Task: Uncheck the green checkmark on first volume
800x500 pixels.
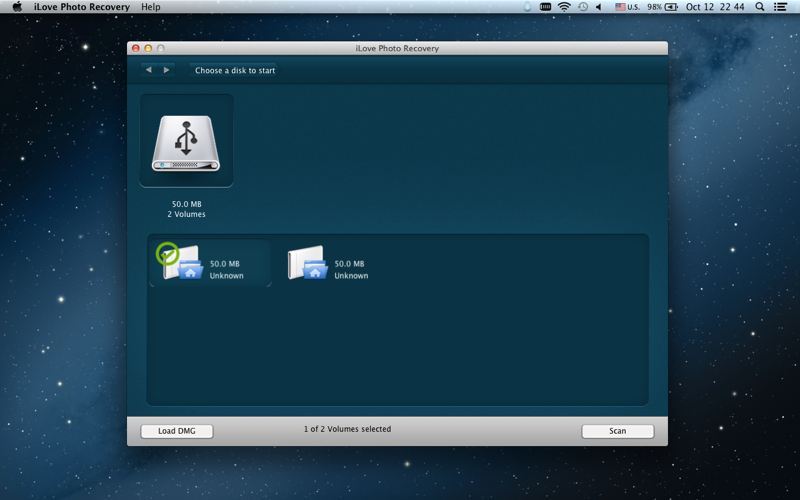Action: point(168,254)
